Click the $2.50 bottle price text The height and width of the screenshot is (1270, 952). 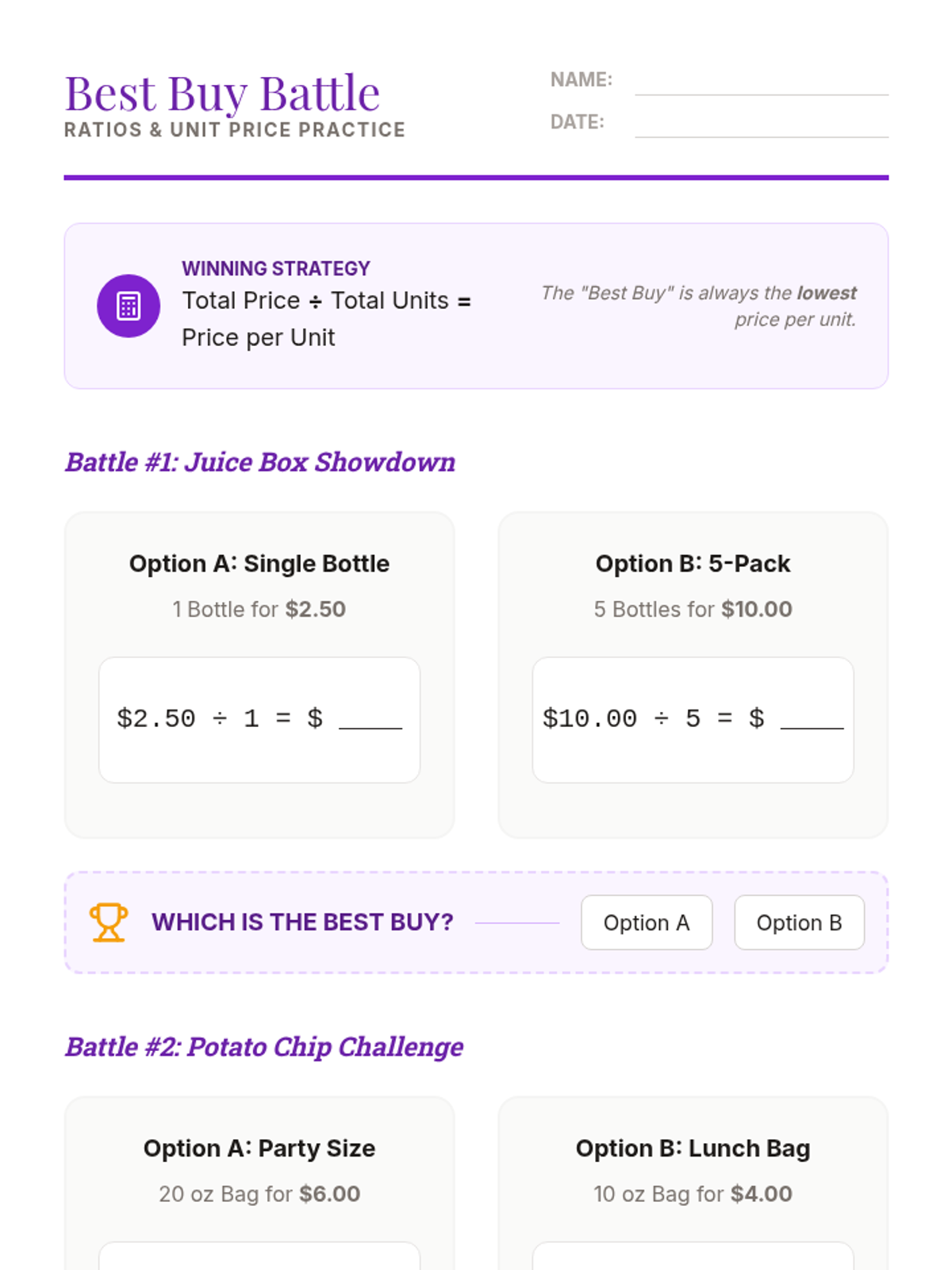coord(316,610)
